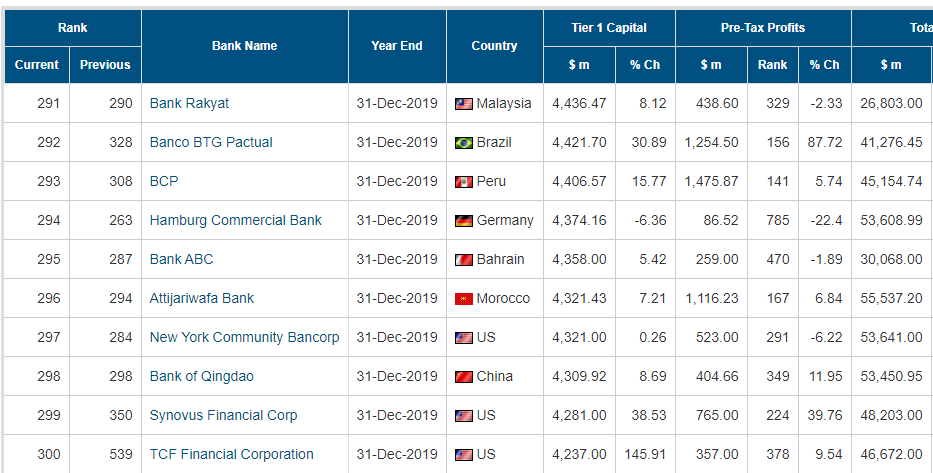Click total assets value 46,672.00
Image resolution: width=933 pixels, height=473 pixels.
pos(891,454)
